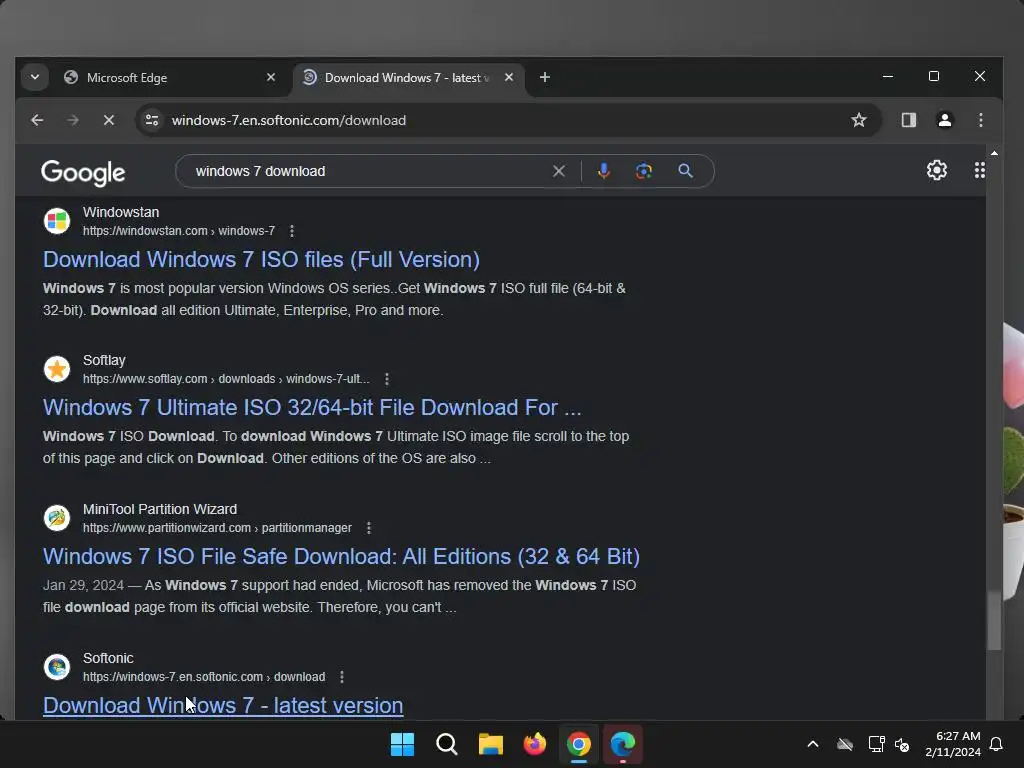Open Google apps grid
Viewport: 1024px width, 768px height.
[980, 170]
